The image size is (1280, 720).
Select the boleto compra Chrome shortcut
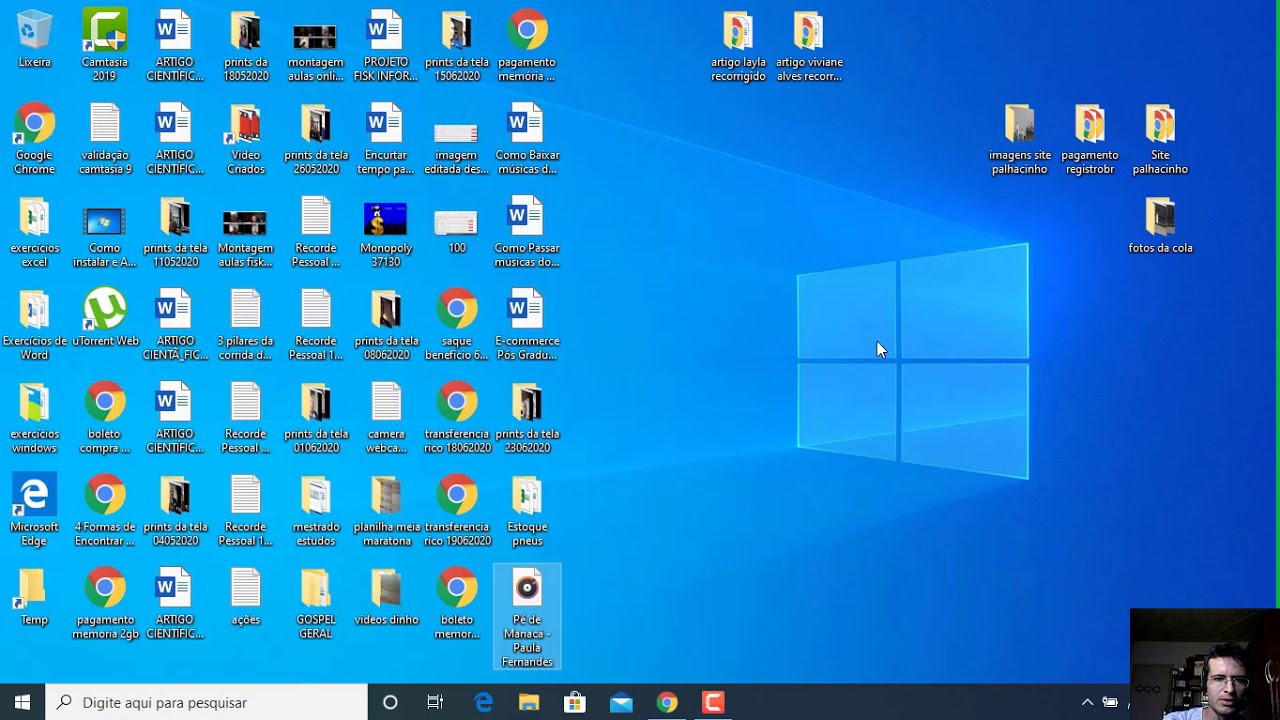(105, 418)
